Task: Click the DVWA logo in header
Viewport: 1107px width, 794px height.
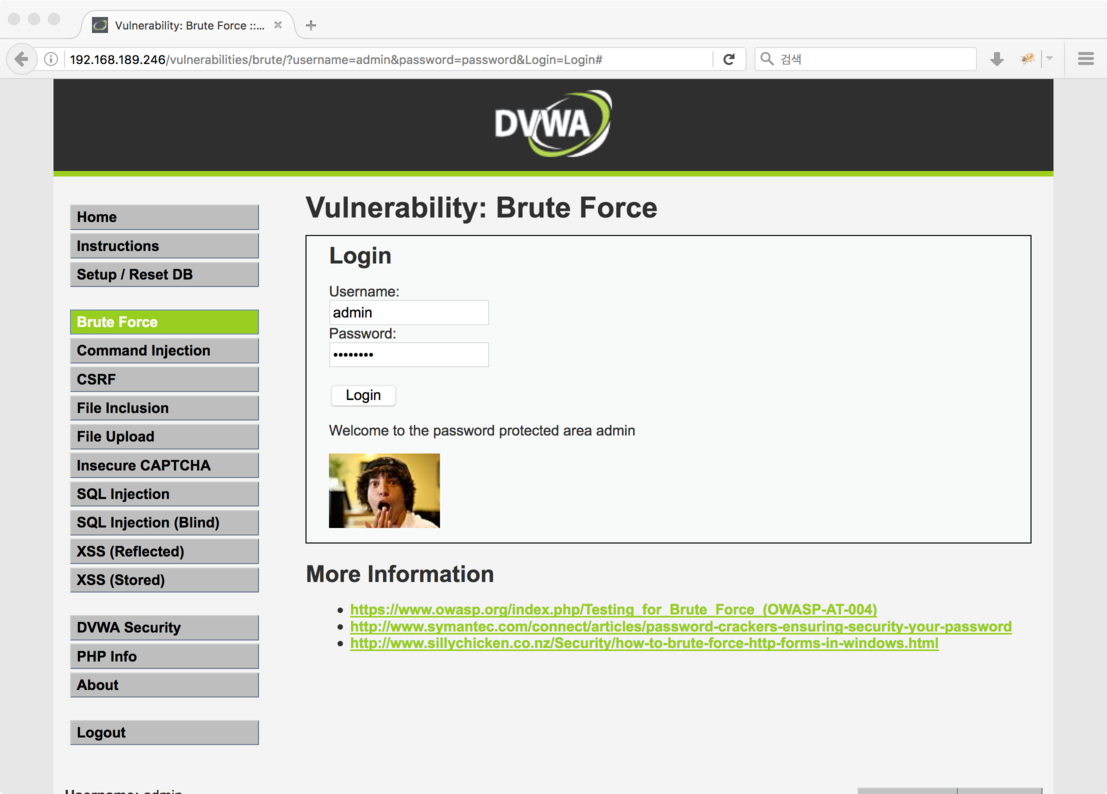Action: pyautogui.click(x=553, y=124)
